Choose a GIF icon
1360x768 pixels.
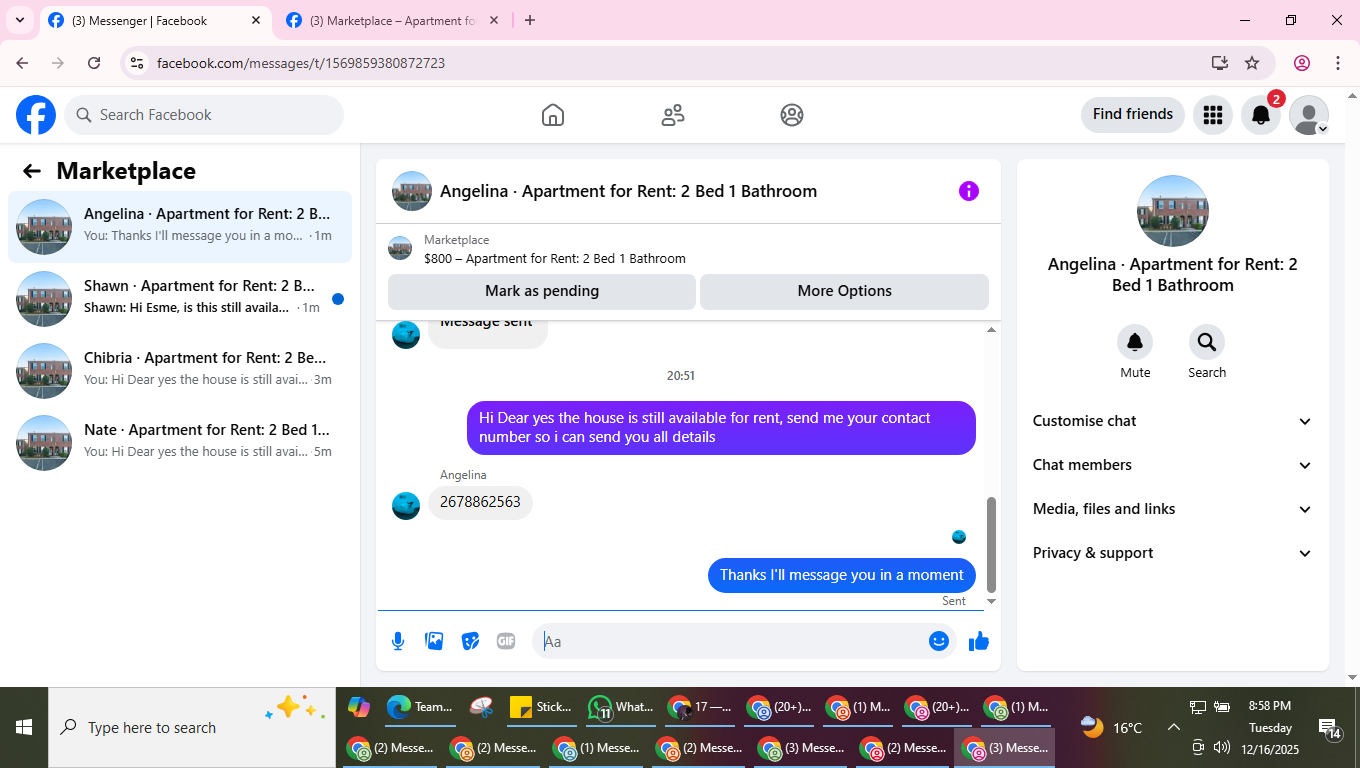pyautogui.click(x=506, y=641)
